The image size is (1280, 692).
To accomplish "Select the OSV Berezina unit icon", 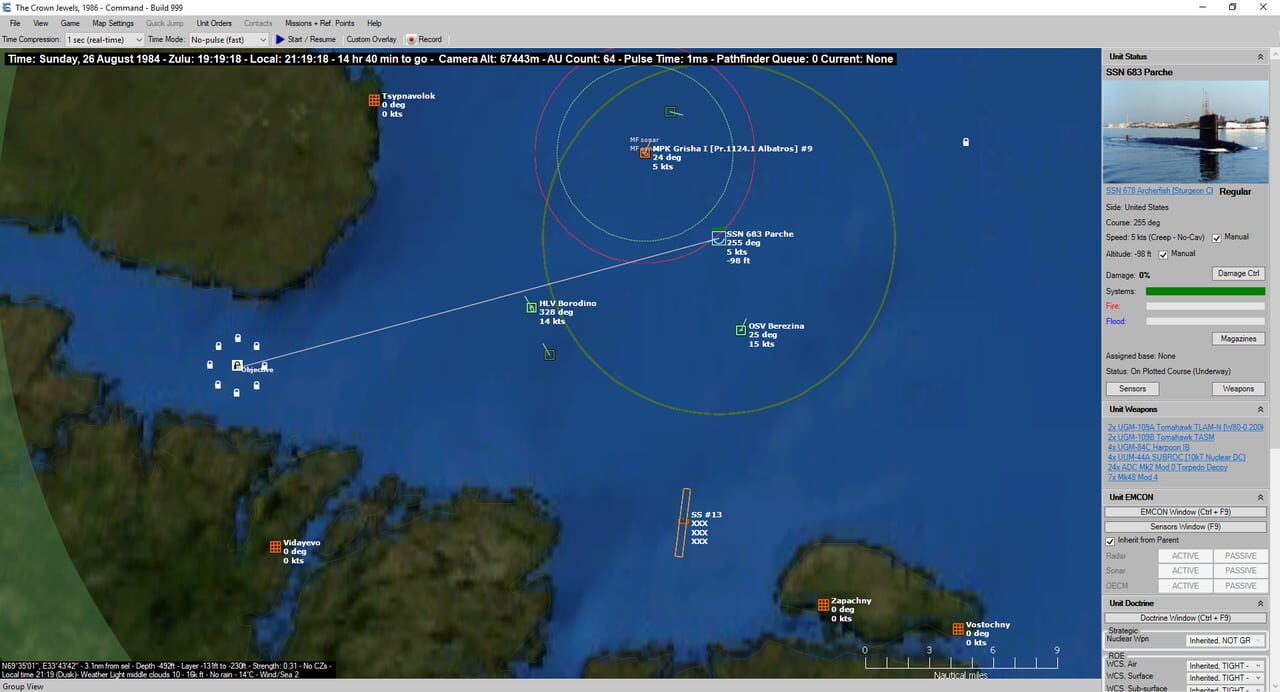I will pyautogui.click(x=741, y=329).
